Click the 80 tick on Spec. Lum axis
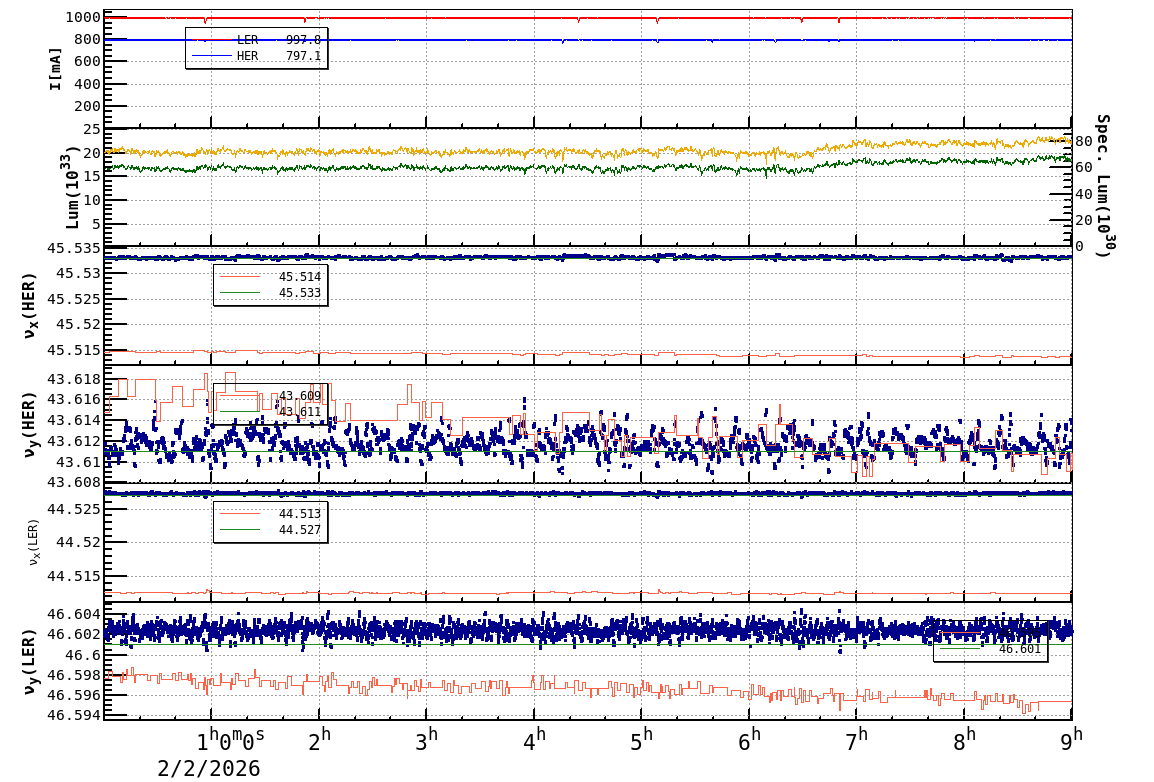The image size is (1154, 782). click(1083, 141)
